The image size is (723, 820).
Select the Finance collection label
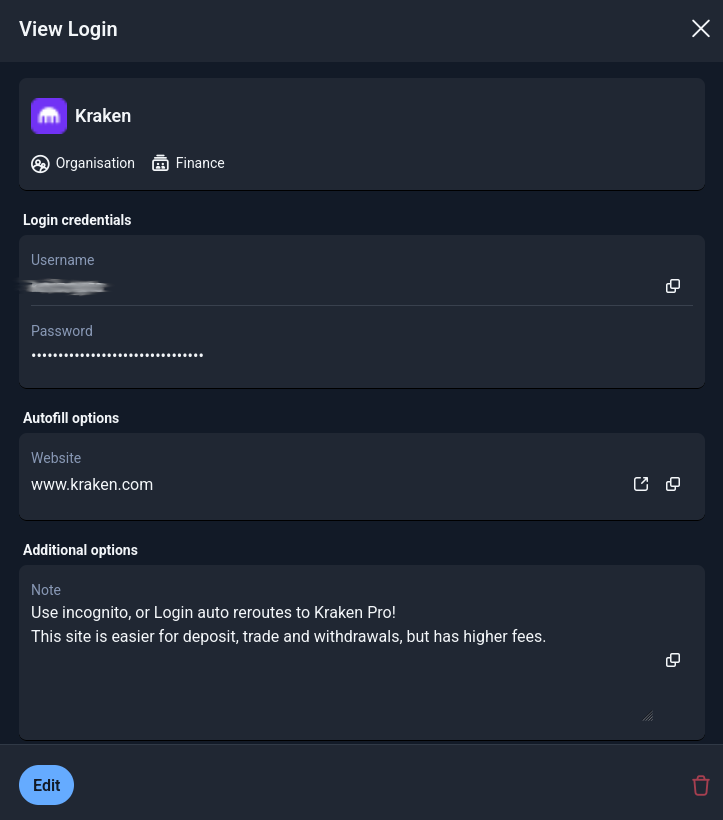tap(200, 163)
